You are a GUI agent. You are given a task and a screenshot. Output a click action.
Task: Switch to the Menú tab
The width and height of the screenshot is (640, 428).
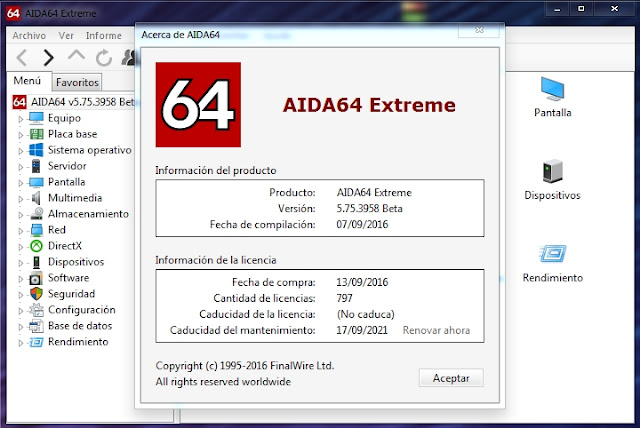tap(27, 81)
